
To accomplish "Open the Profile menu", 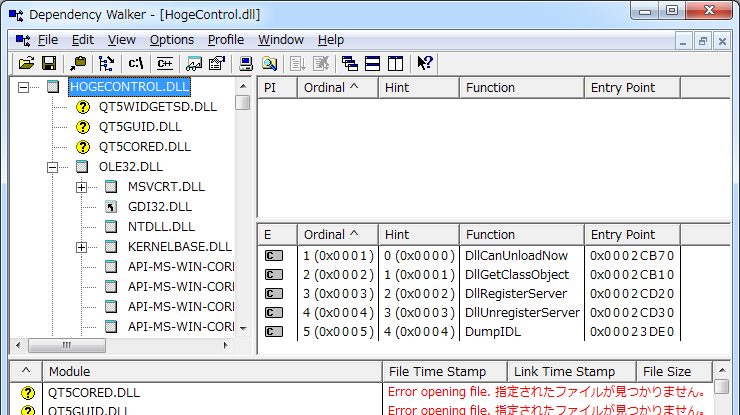I will (x=226, y=40).
